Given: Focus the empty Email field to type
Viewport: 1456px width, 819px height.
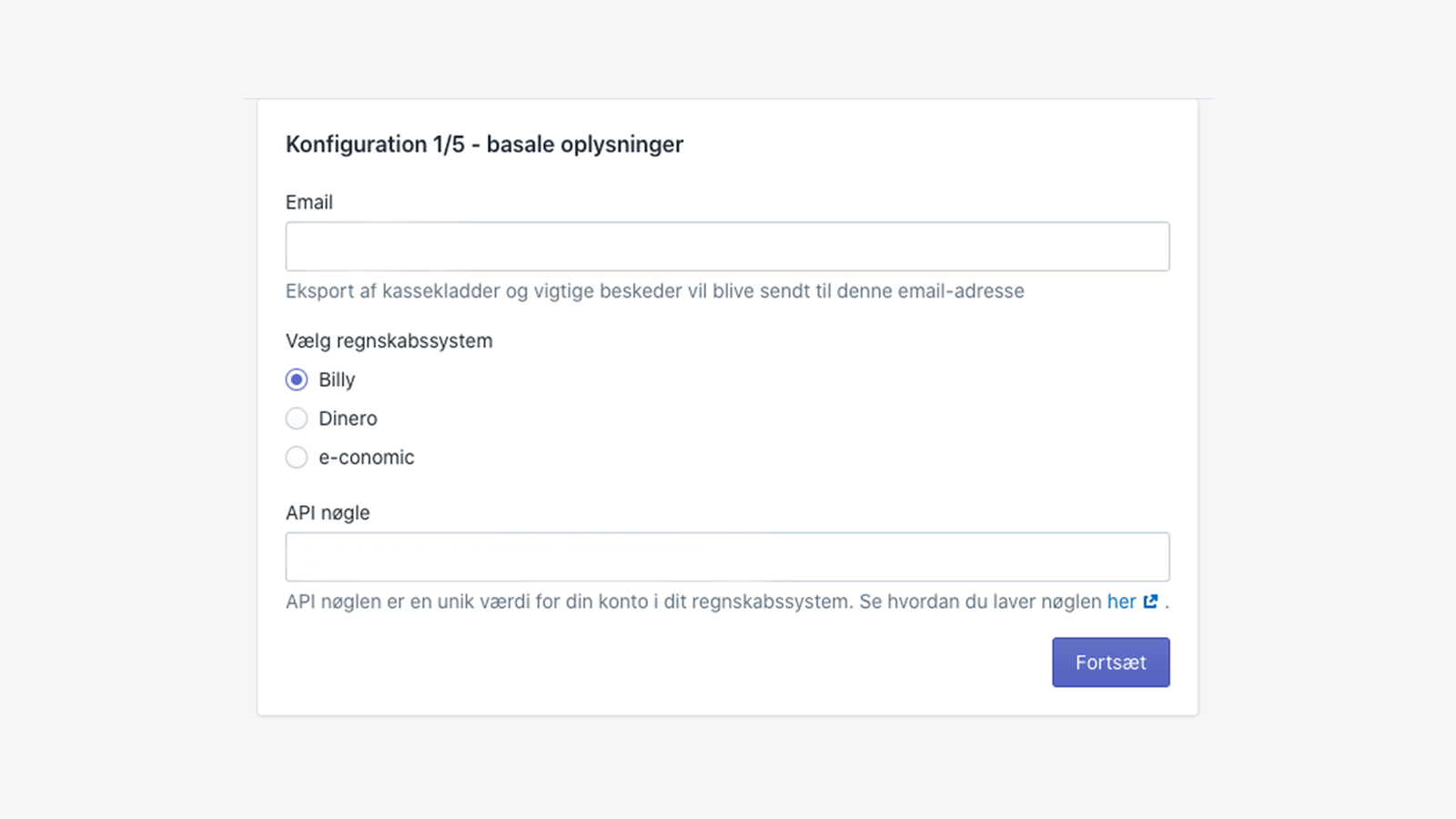Looking at the screenshot, I should click(x=727, y=246).
